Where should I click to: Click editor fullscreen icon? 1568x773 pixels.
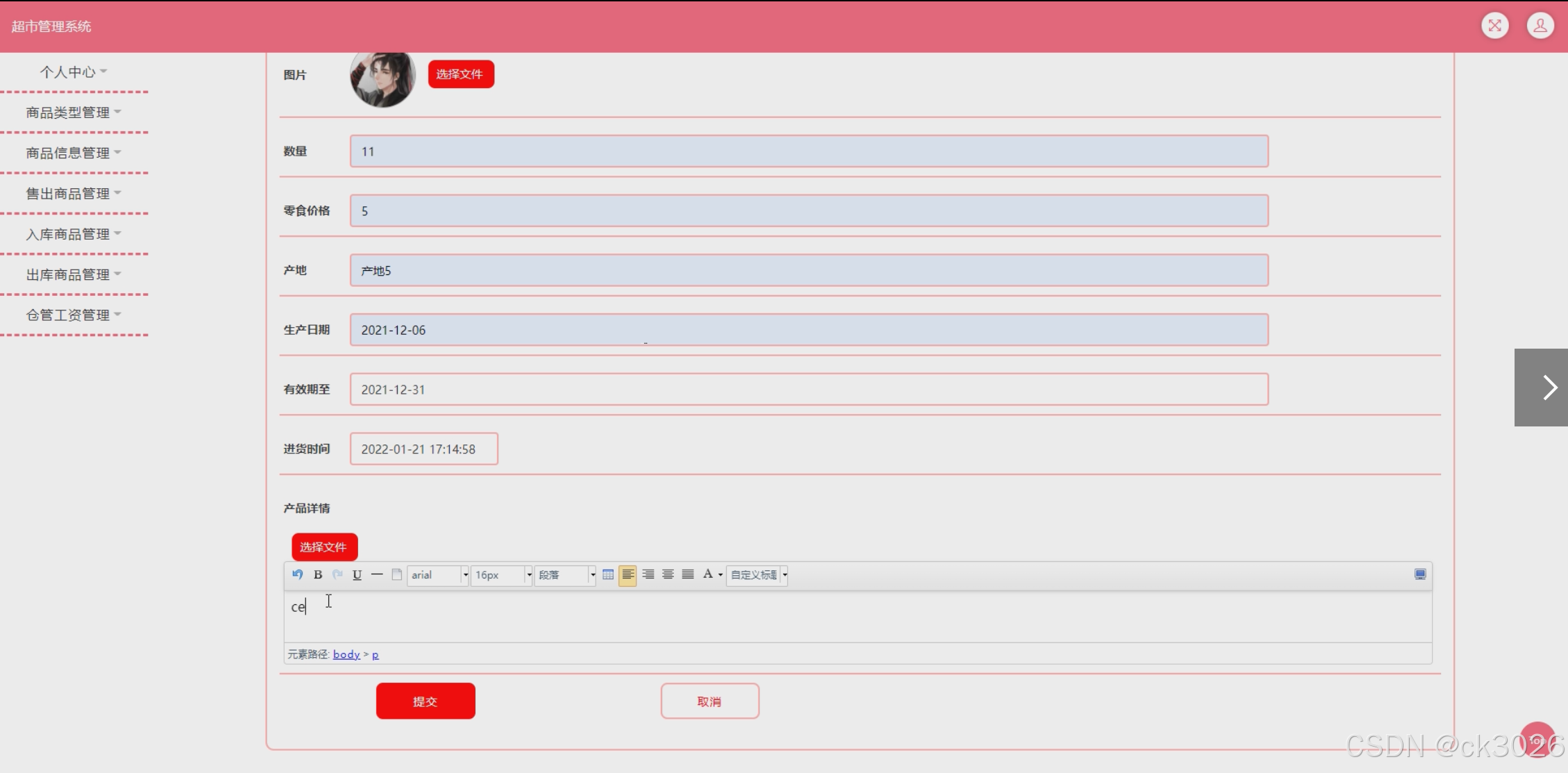click(x=1419, y=574)
